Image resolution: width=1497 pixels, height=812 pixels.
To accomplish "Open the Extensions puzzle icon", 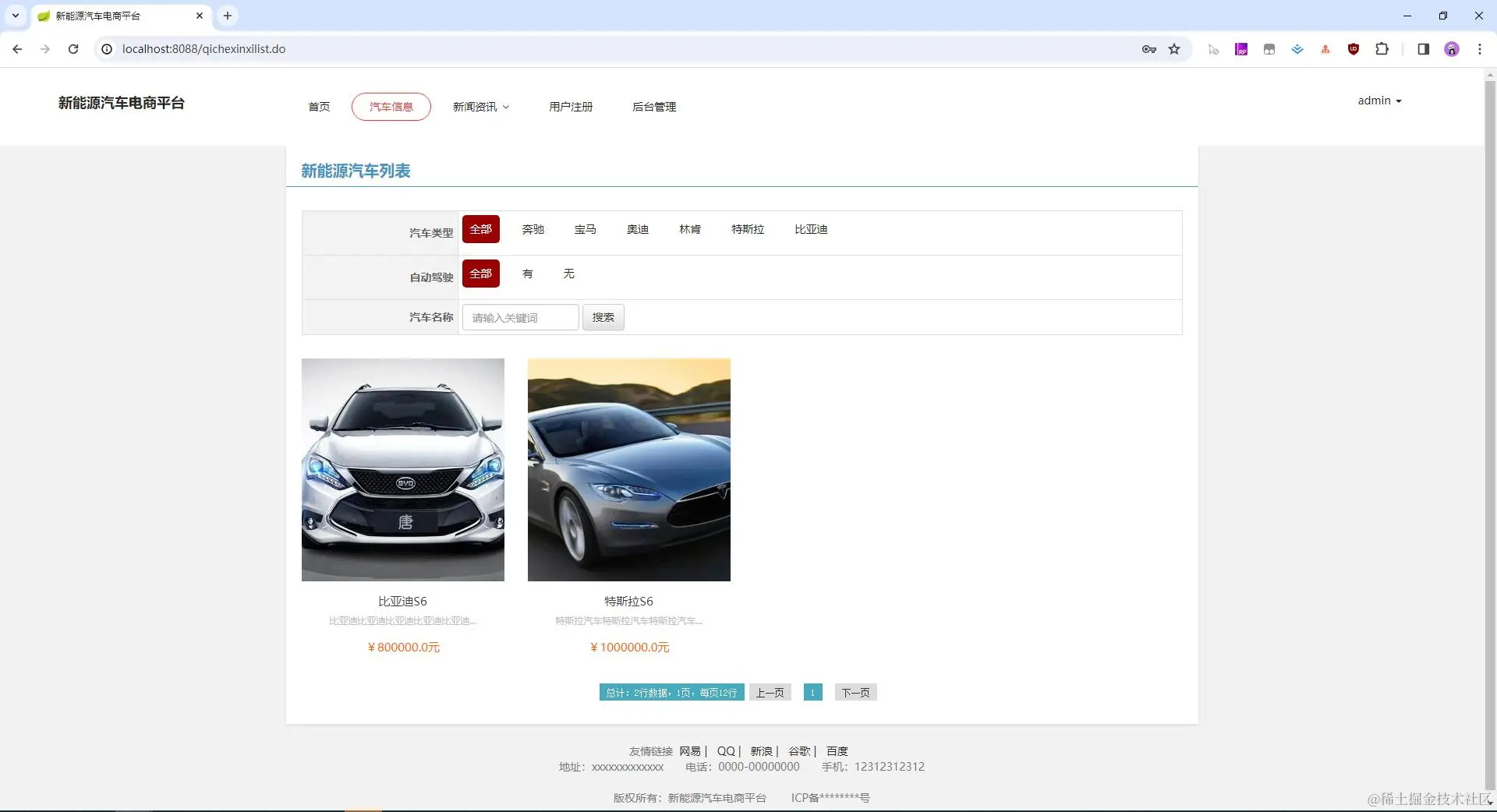I will pyautogui.click(x=1382, y=49).
